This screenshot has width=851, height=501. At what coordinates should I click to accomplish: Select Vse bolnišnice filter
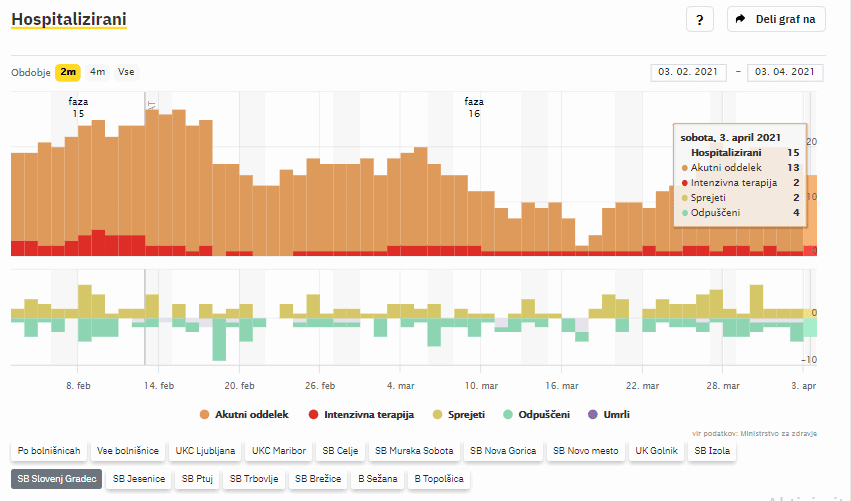coord(128,451)
